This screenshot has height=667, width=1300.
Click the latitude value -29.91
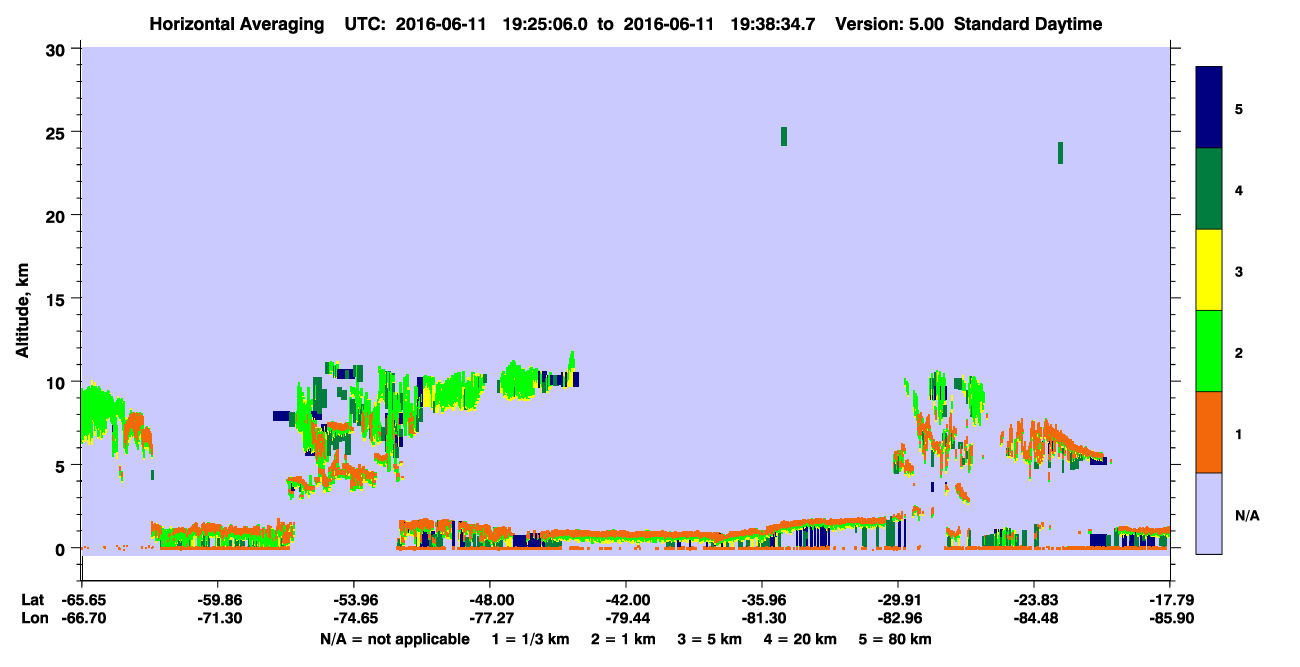tap(898, 600)
